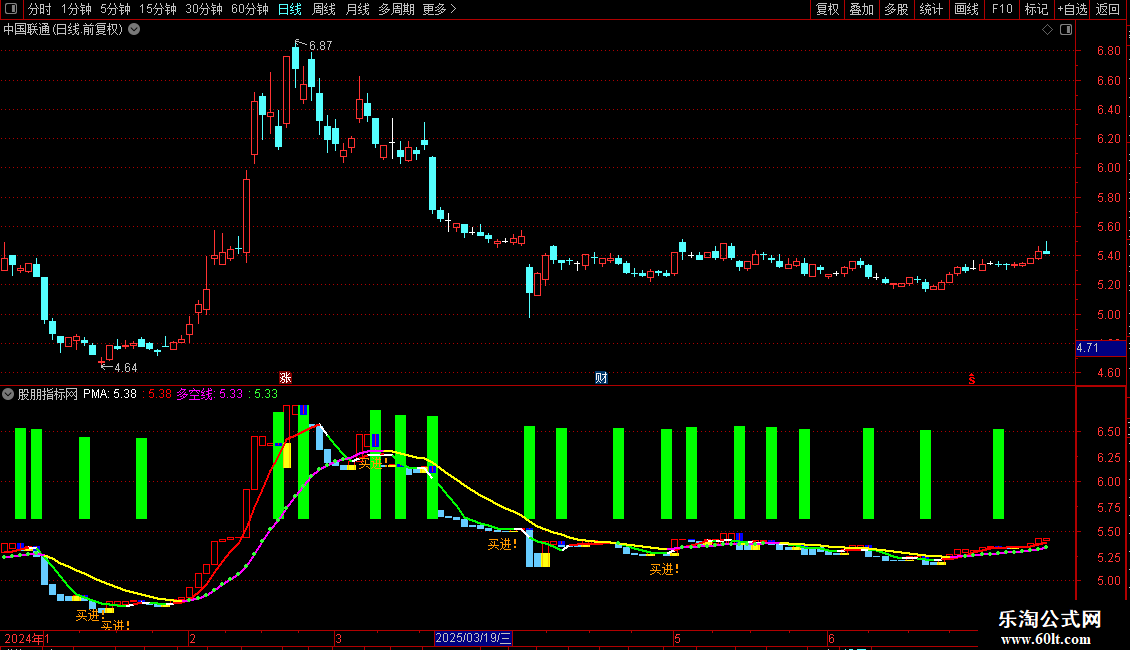
Task: Click the 中国联通(日线.前复权) title
Action: click(x=63, y=30)
